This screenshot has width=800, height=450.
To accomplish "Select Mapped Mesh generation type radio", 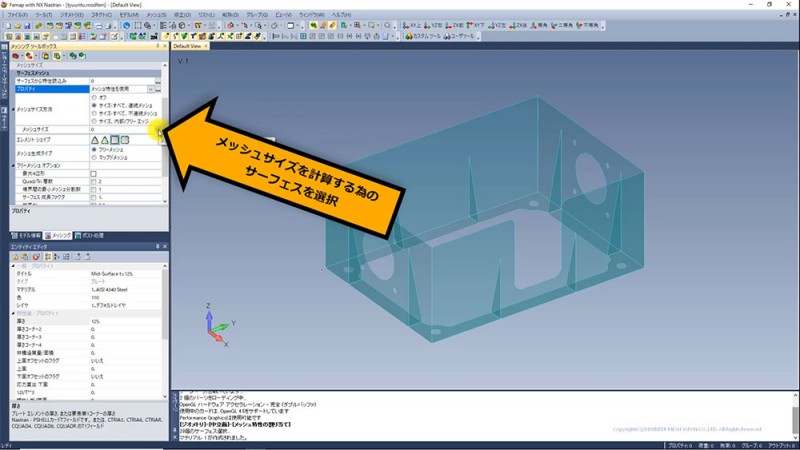I will click(x=94, y=158).
